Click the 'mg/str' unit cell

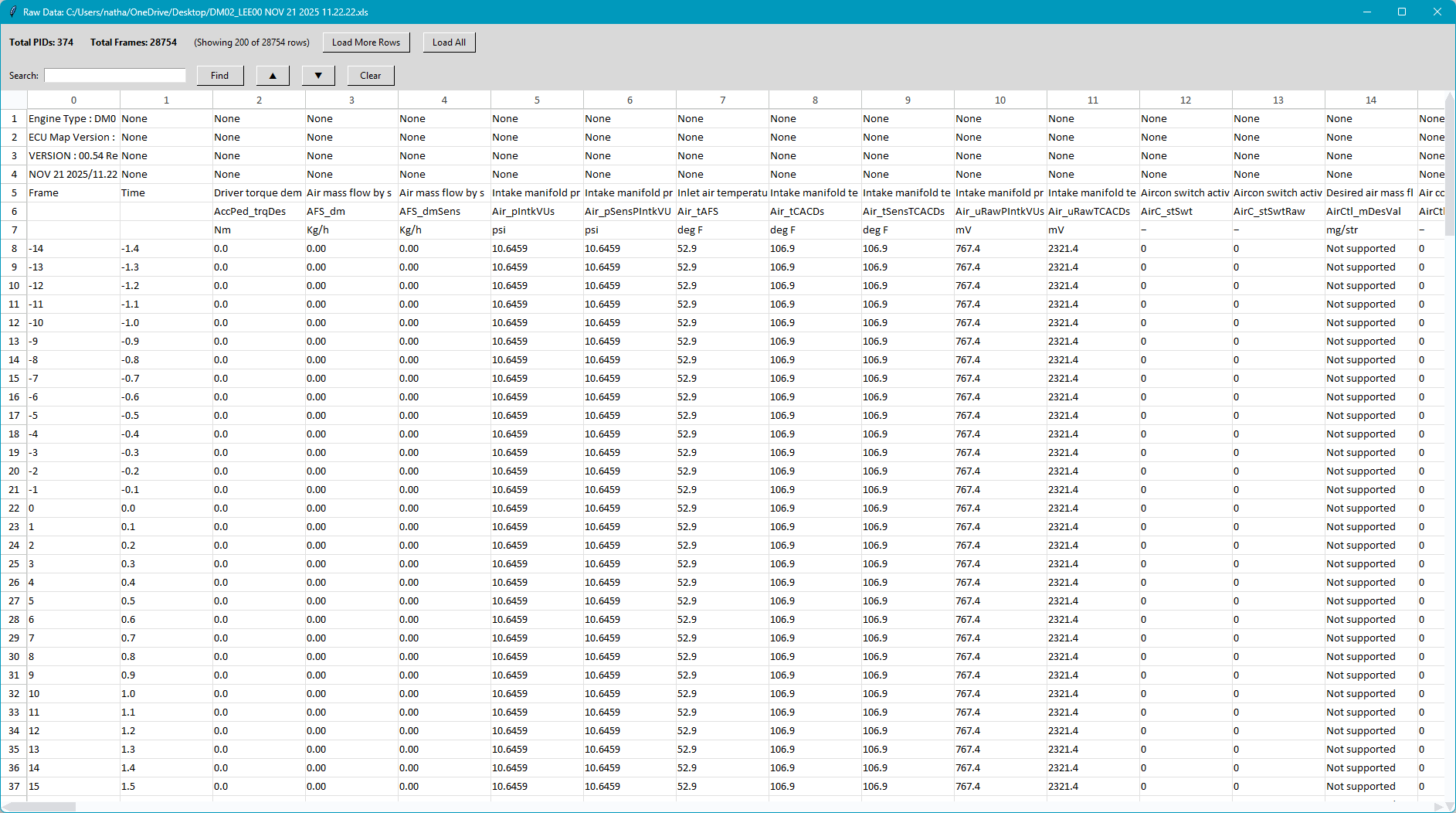[1371, 230]
